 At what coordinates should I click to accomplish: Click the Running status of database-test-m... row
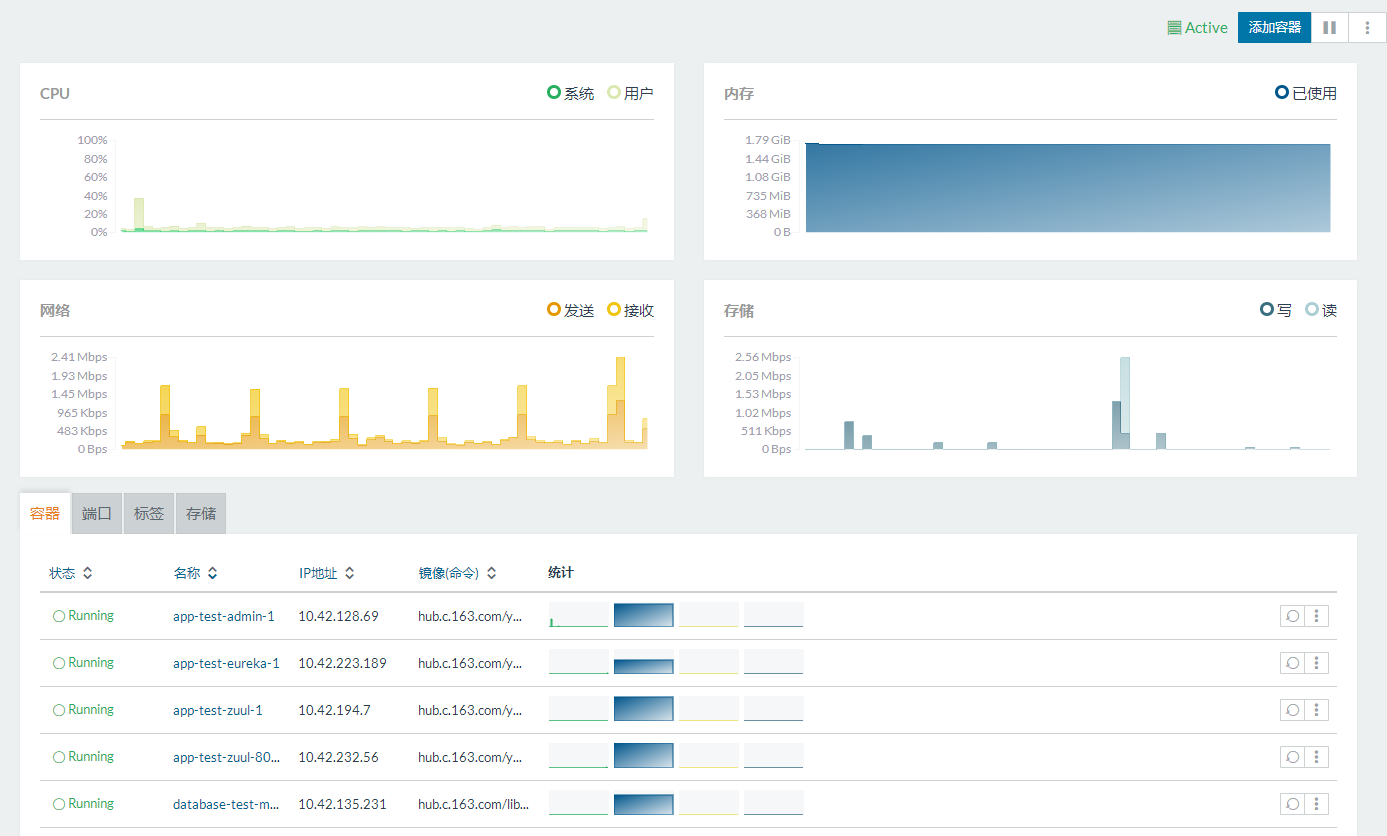tap(83, 804)
